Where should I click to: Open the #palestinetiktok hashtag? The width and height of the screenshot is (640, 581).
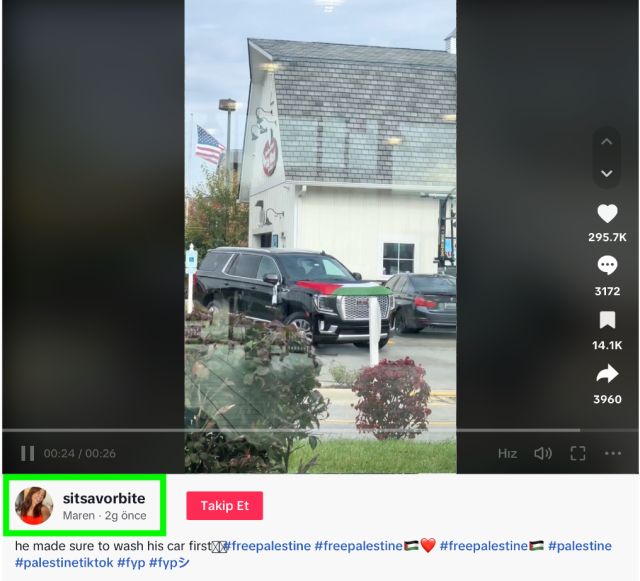[x=64, y=563]
